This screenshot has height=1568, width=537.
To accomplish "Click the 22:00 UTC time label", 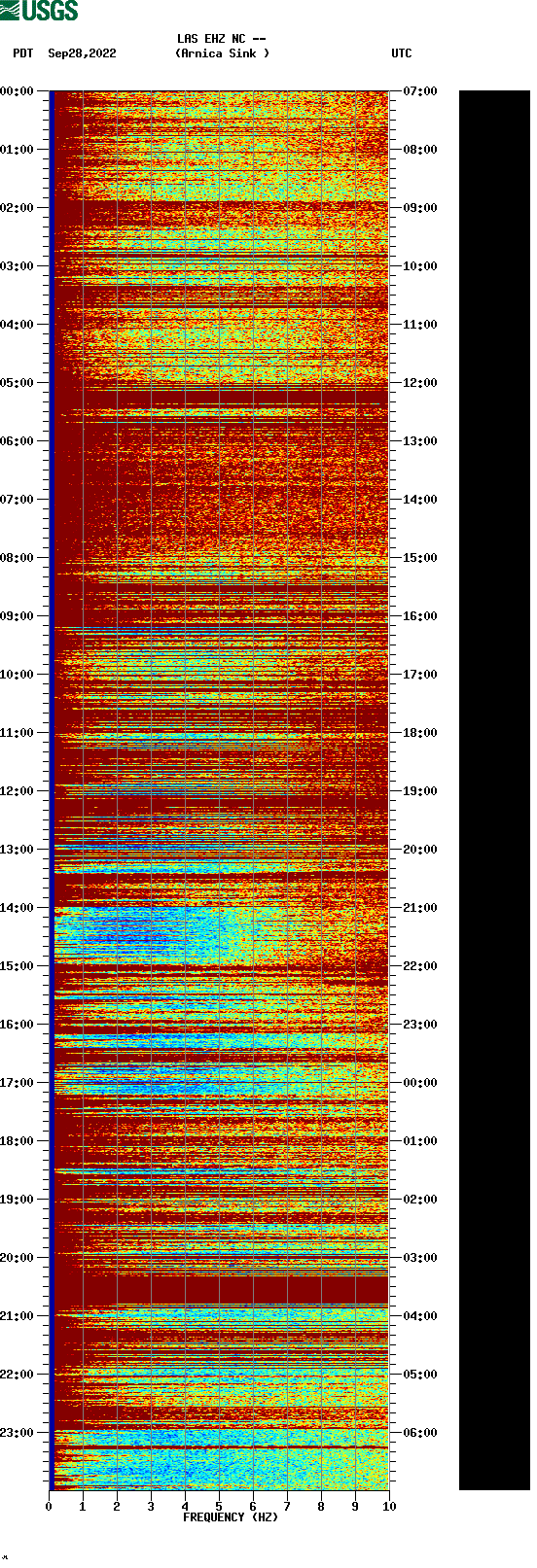I will pos(420,966).
